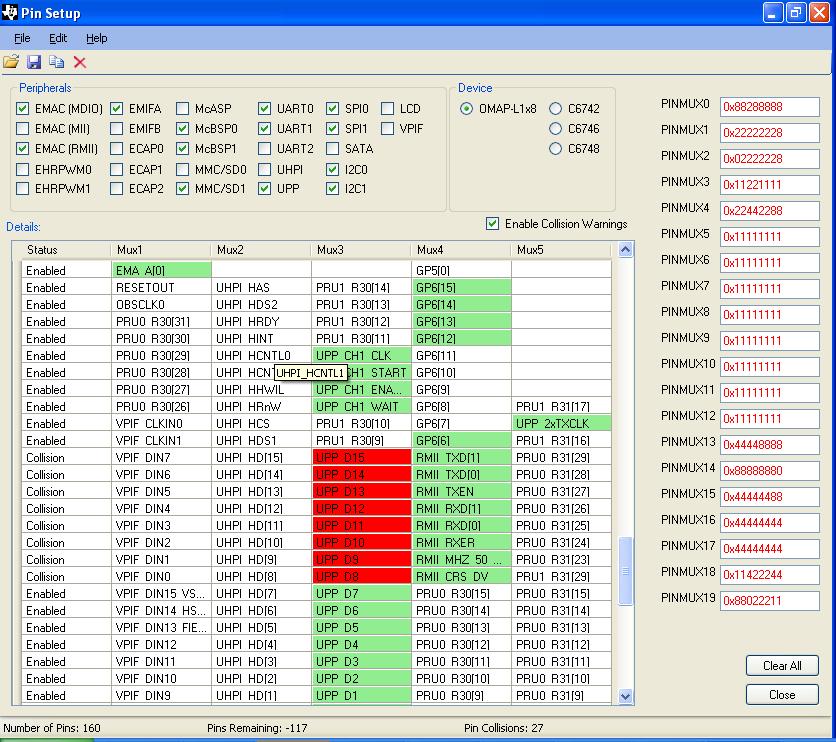This screenshot has width=836, height=742.
Task: Click the UPP D1 cell
Action: pos(361,696)
